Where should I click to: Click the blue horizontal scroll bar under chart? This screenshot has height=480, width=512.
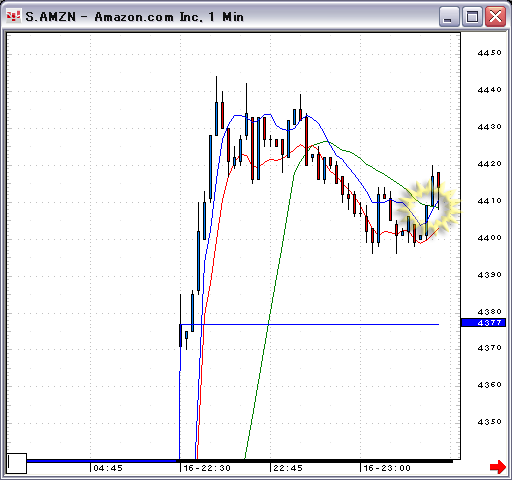101,461
